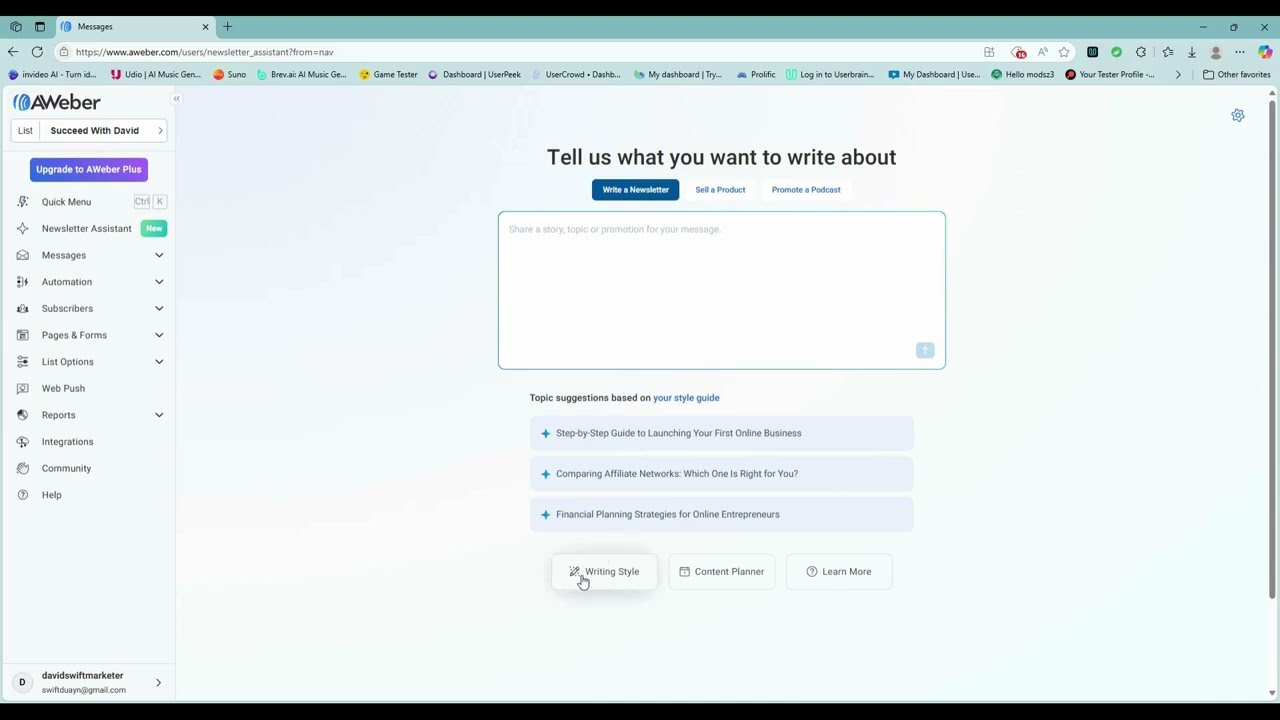Select the Promote a Podcast tab

pyautogui.click(x=806, y=190)
